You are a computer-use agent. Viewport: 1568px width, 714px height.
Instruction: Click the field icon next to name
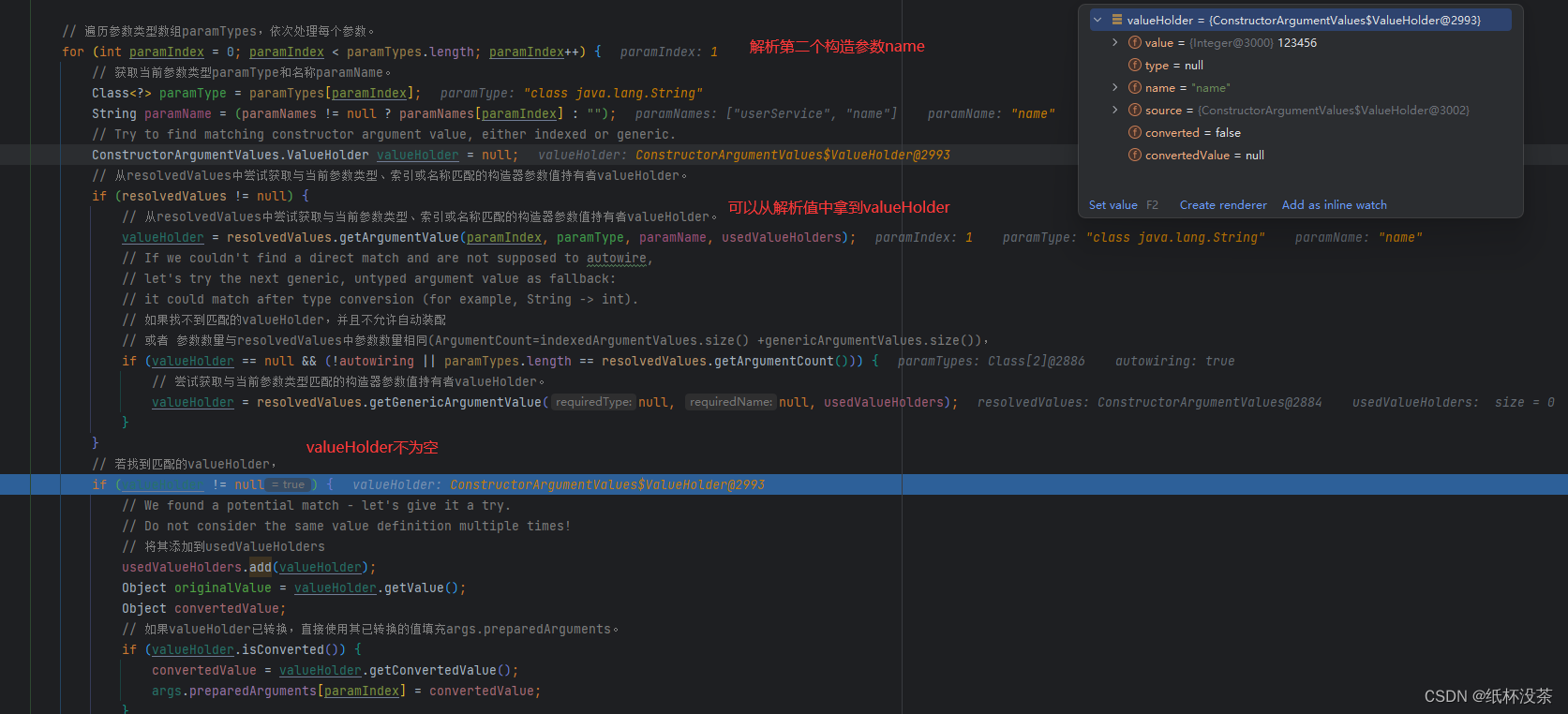click(x=1135, y=87)
